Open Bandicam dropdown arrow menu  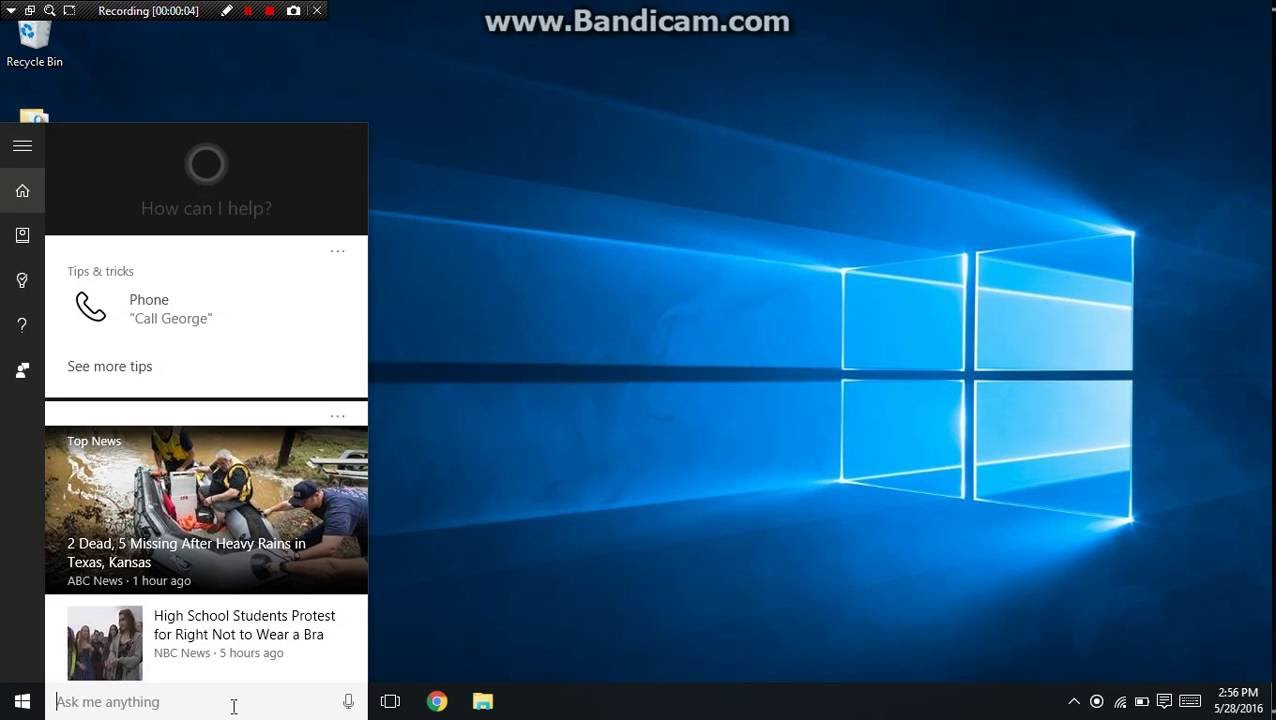point(10,11)
